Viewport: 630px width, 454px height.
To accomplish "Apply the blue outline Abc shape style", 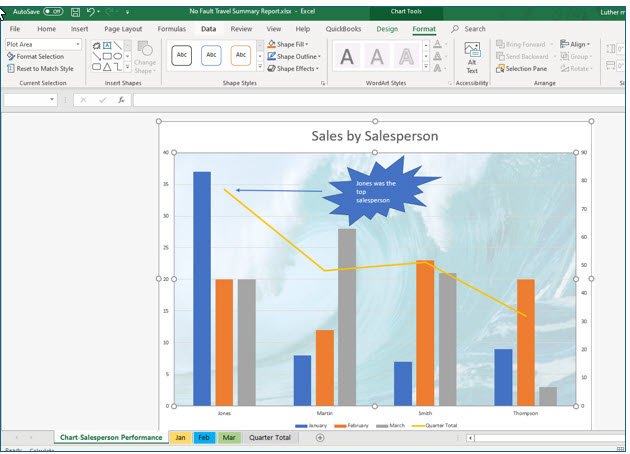I will [x=211, y=55].
